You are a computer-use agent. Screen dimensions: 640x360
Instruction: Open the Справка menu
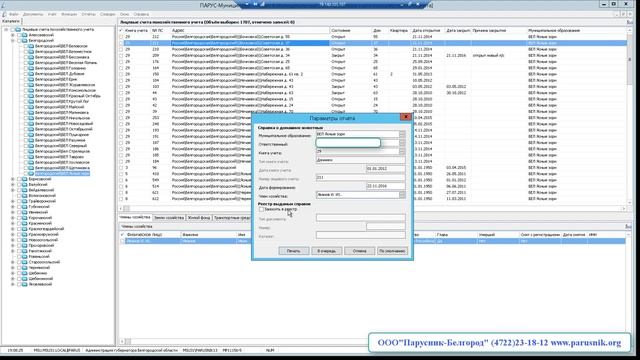(x=141, y=14)
